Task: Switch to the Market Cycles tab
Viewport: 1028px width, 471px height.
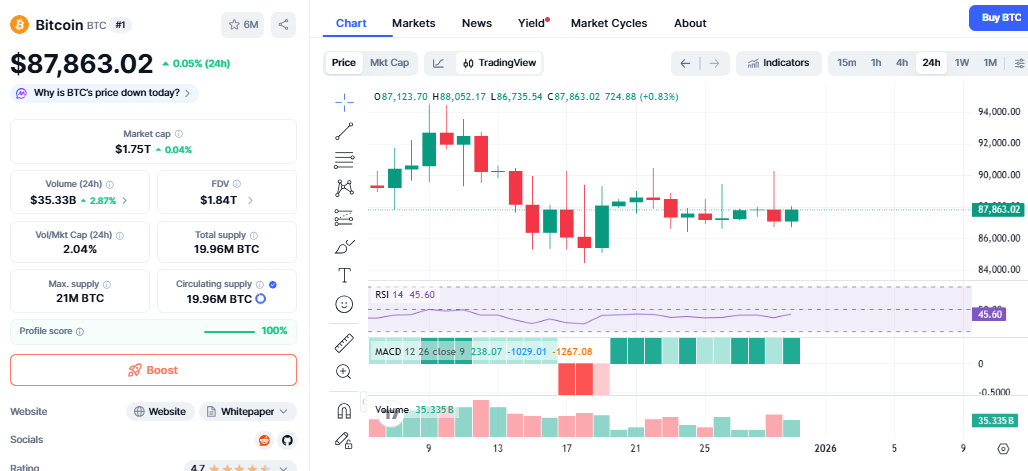Action: tap(608, 23)
